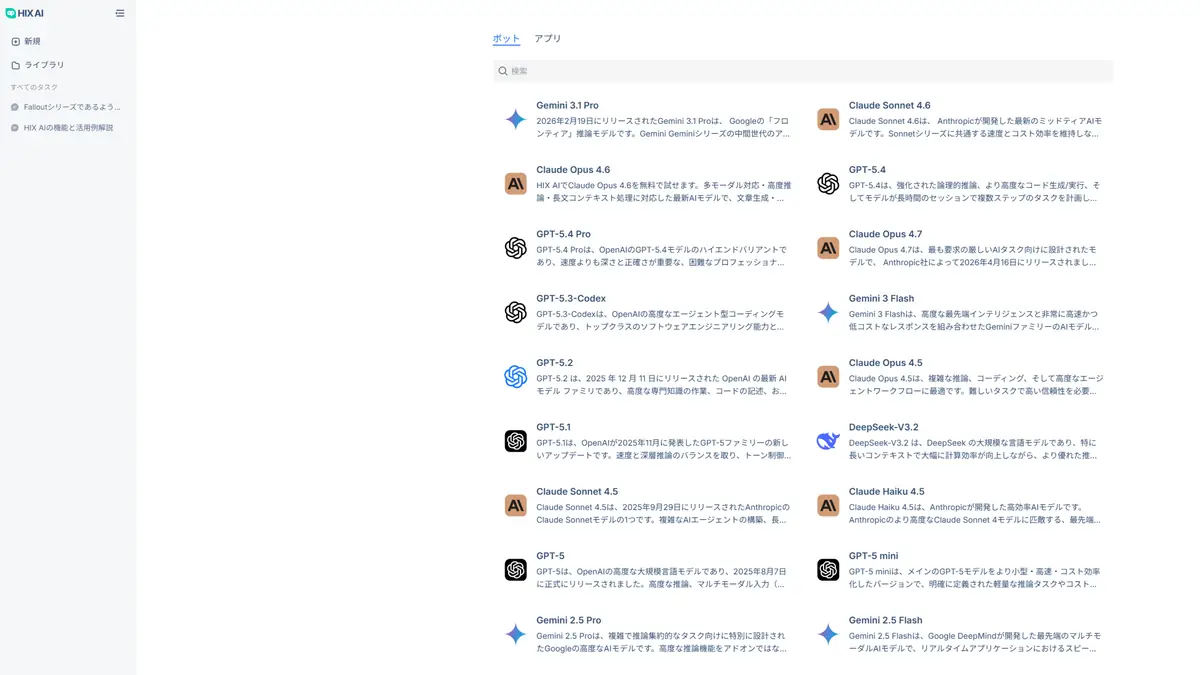Viewport: 1200px width, 675px height.
Task: Select the Gemini 3.1 Pro star icon
Action: point(515,119)
